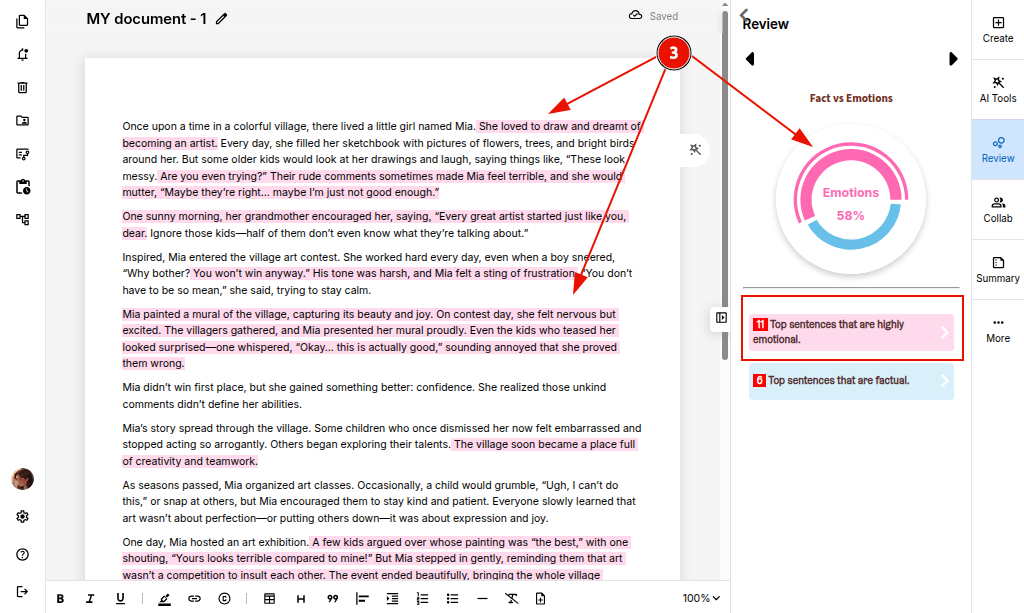Edit document title with pencil icon
1024x613 pixels.
[222, 19]
